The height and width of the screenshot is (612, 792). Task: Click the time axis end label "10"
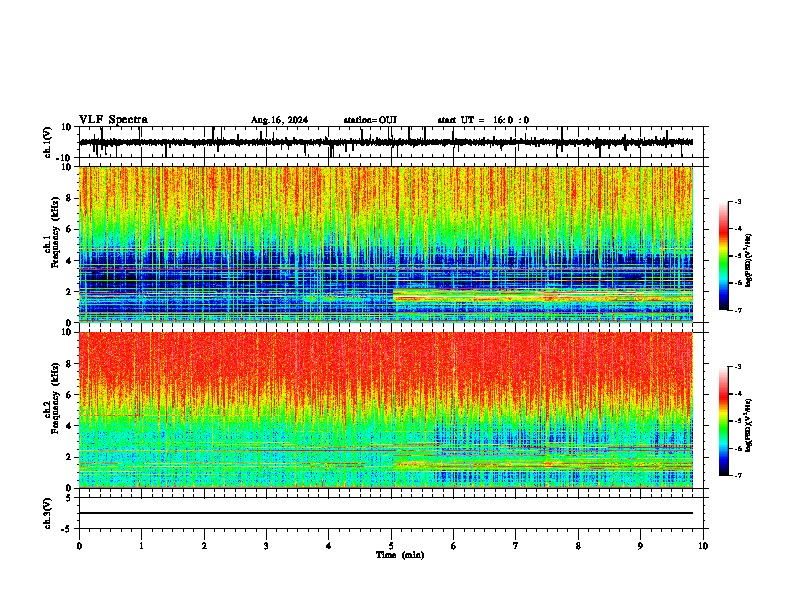pos(703,546)
